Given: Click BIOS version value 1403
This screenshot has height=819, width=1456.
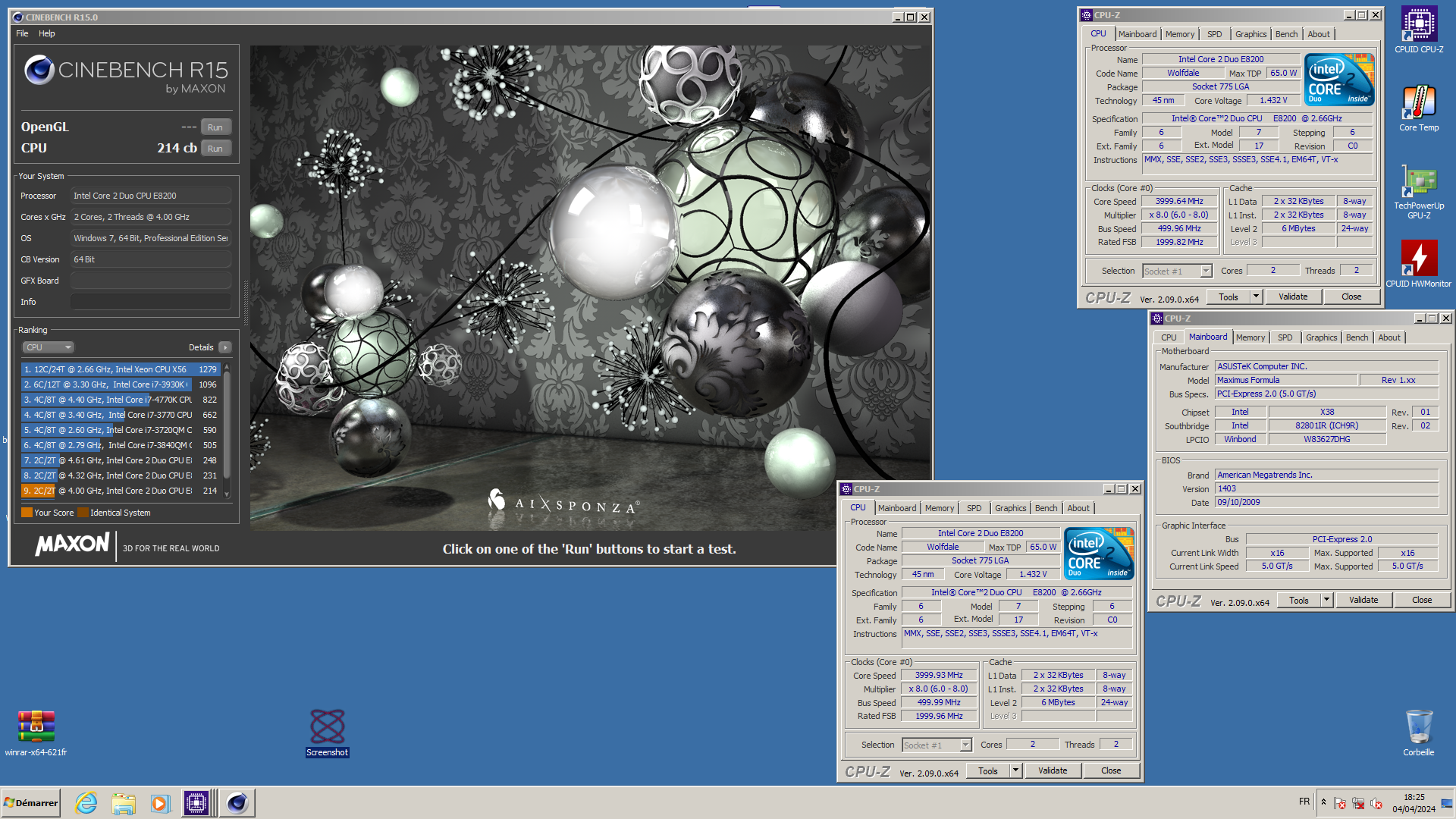Looking at the screenshot, I should tap(1326, 488).
